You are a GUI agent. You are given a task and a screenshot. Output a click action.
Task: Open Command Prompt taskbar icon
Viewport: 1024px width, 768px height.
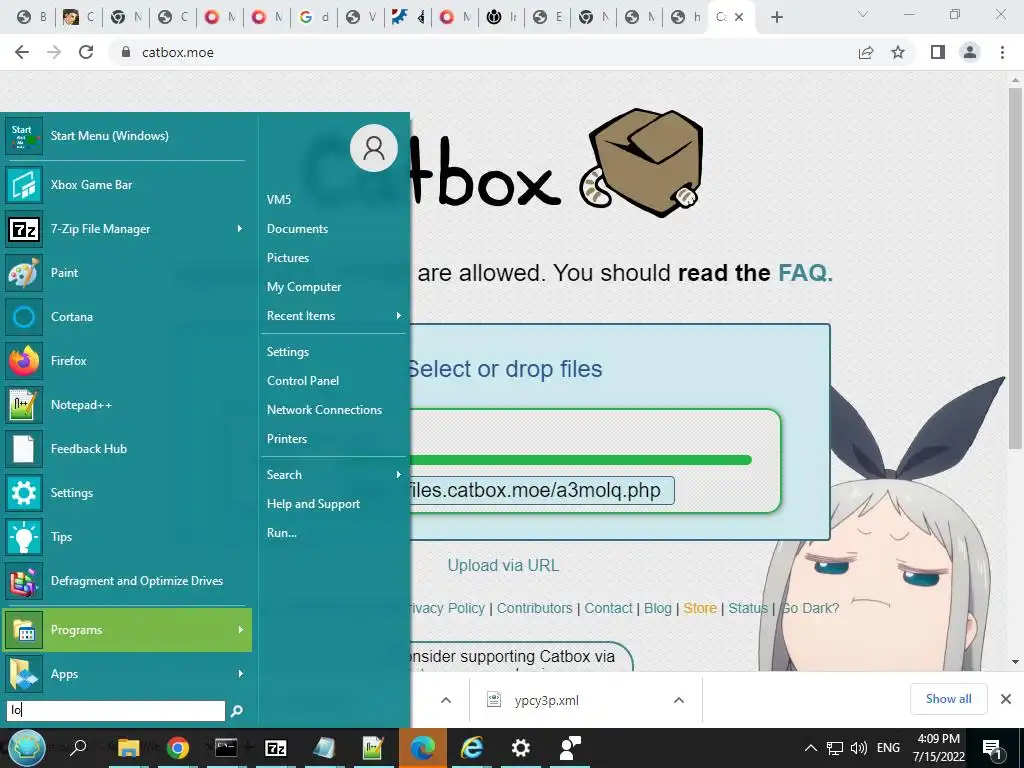pyautogui.click(x=226, y=748)
